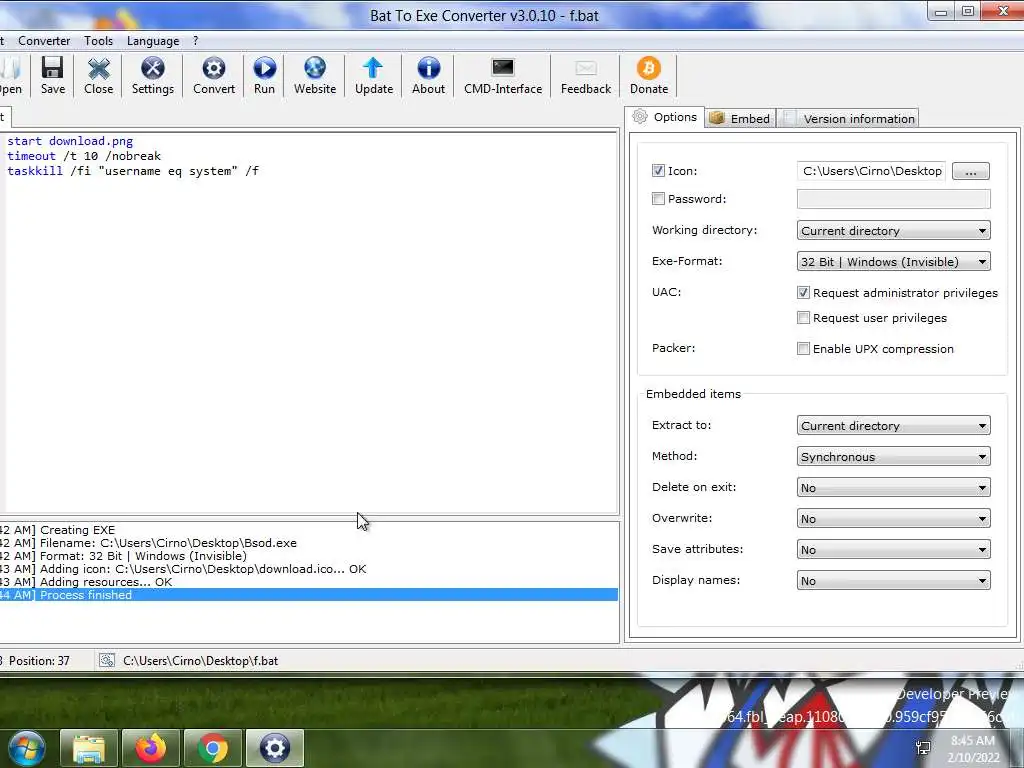Enable the Password checkbox
The width and height of the screenshot is (1024, 768).
click(658, 199)
